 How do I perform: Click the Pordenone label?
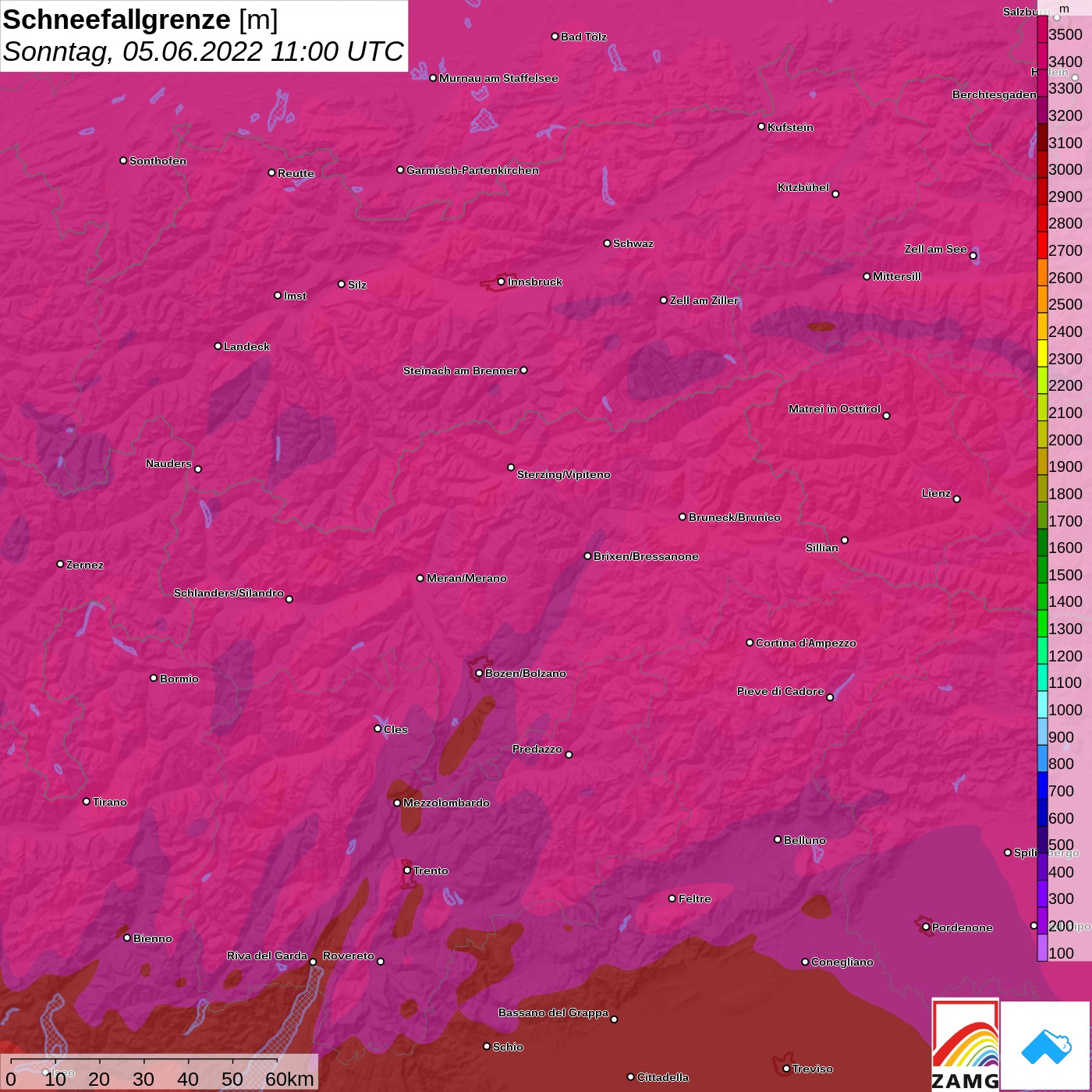click(963, 927)
